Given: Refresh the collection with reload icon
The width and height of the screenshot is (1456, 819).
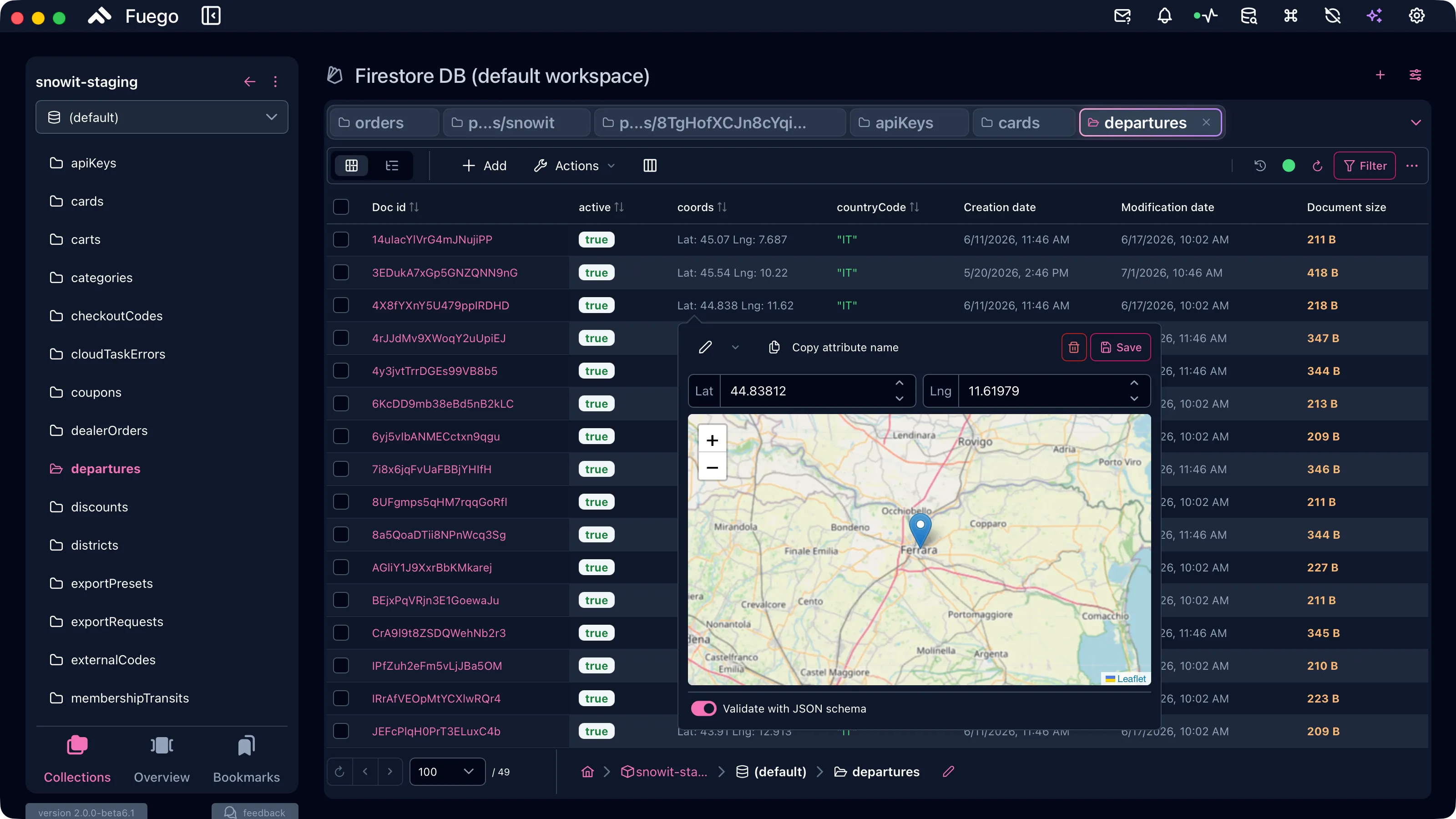Looking at the screenshot, I should pyautogui.click(x=1317, y=166).
